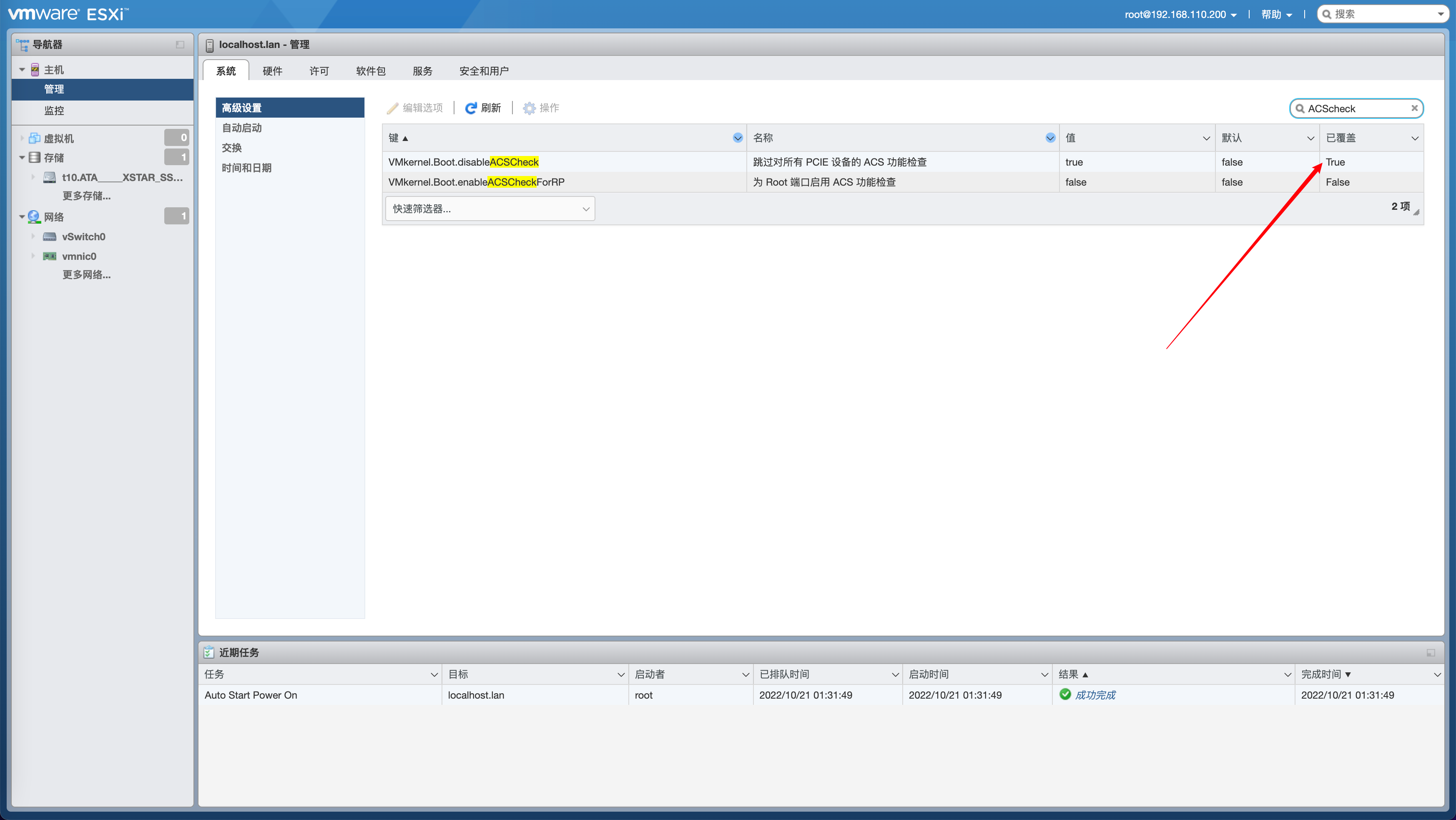1456x820 pixels.
Task: Open the More networks link
Action: click(x=86, y=275)
